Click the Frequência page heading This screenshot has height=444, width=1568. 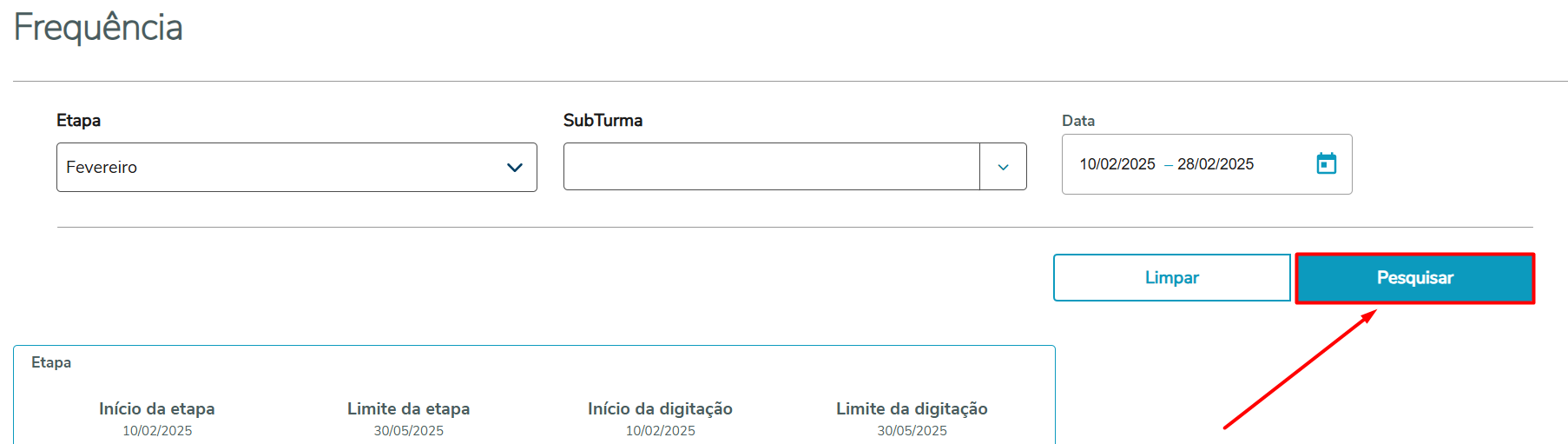[98, 28]
